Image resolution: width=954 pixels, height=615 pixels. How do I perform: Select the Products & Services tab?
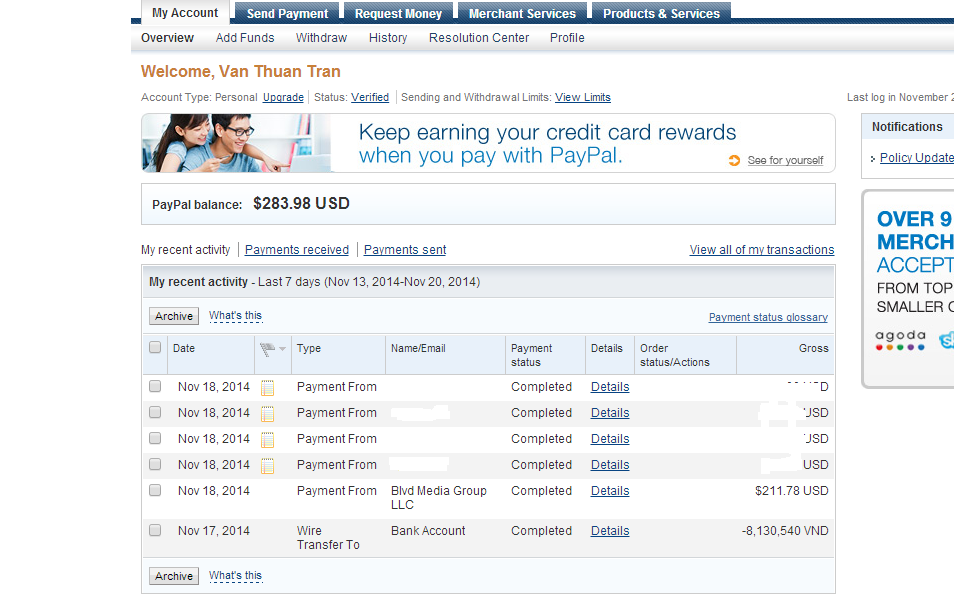661,13
